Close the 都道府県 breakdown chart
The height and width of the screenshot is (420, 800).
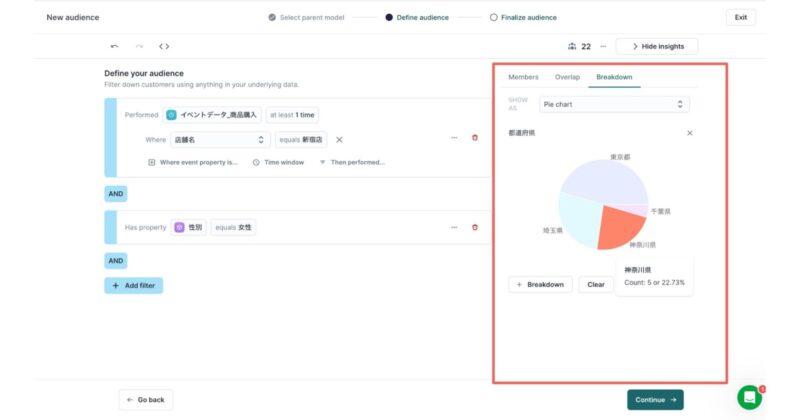coord(689,133)
